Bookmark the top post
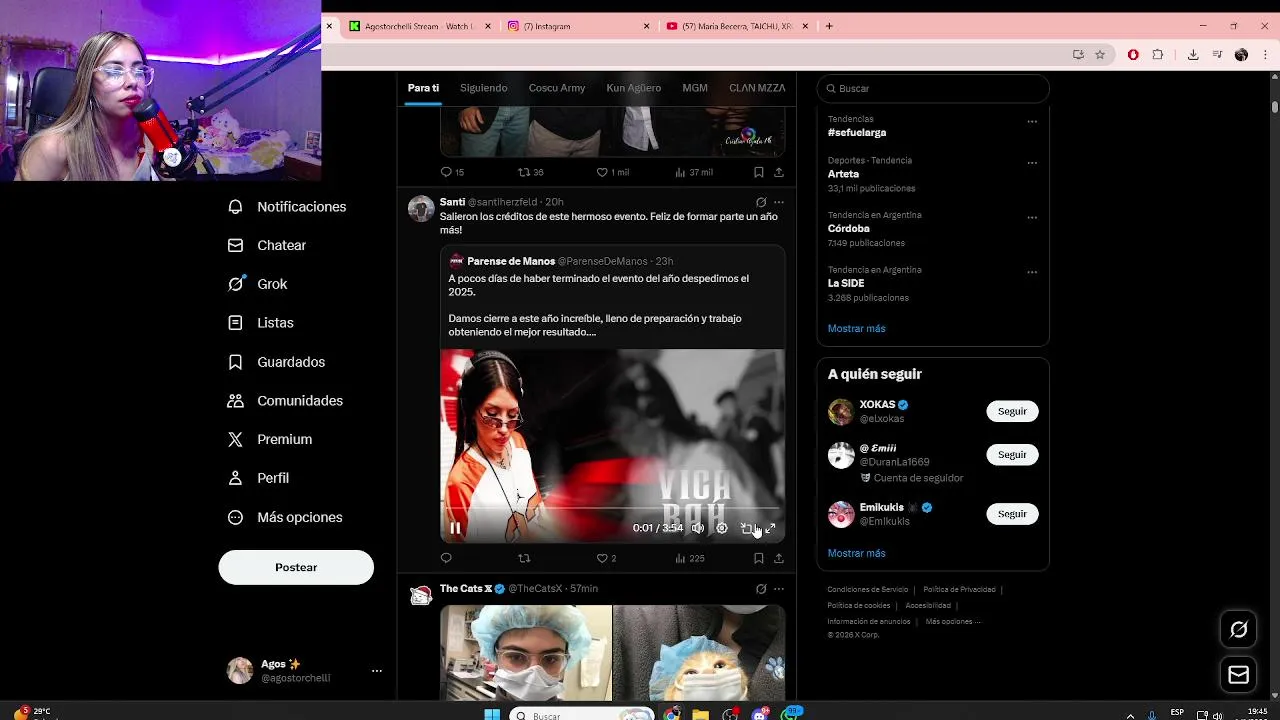1280x720 pixels. [759, 172]
